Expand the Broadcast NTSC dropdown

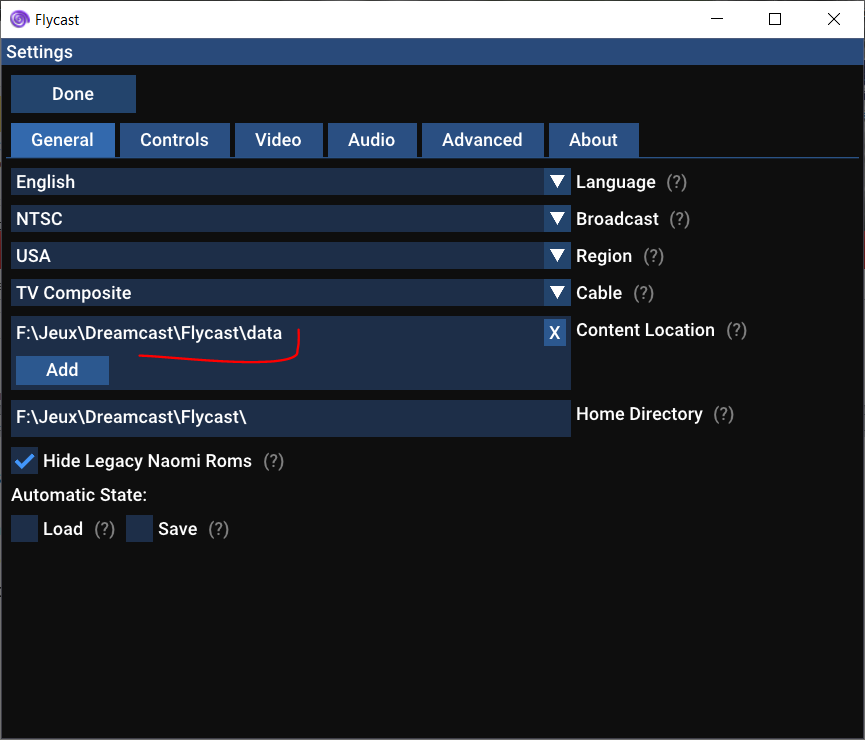(x=290, y=219)
